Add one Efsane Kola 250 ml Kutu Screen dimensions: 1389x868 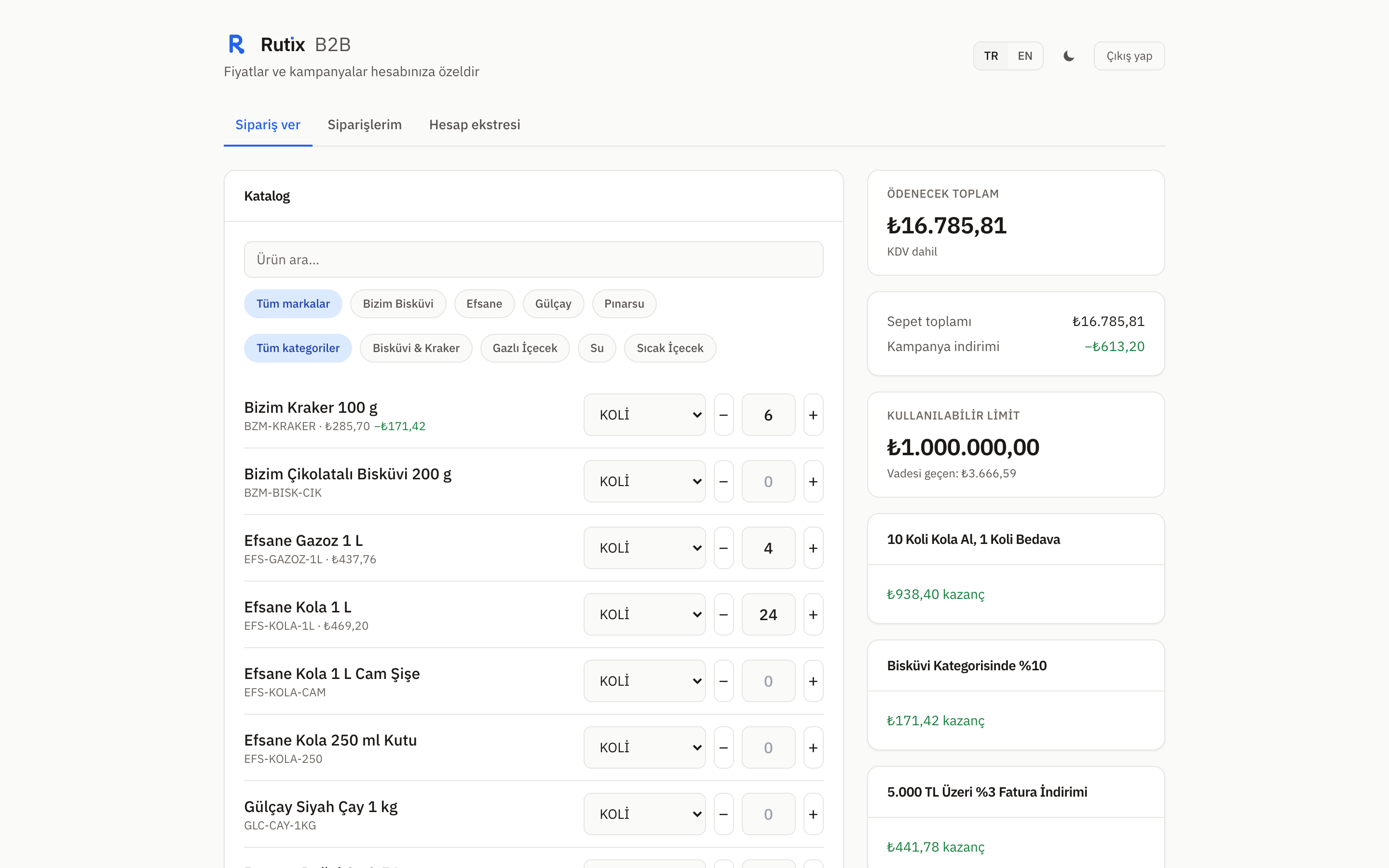(813, 747)
